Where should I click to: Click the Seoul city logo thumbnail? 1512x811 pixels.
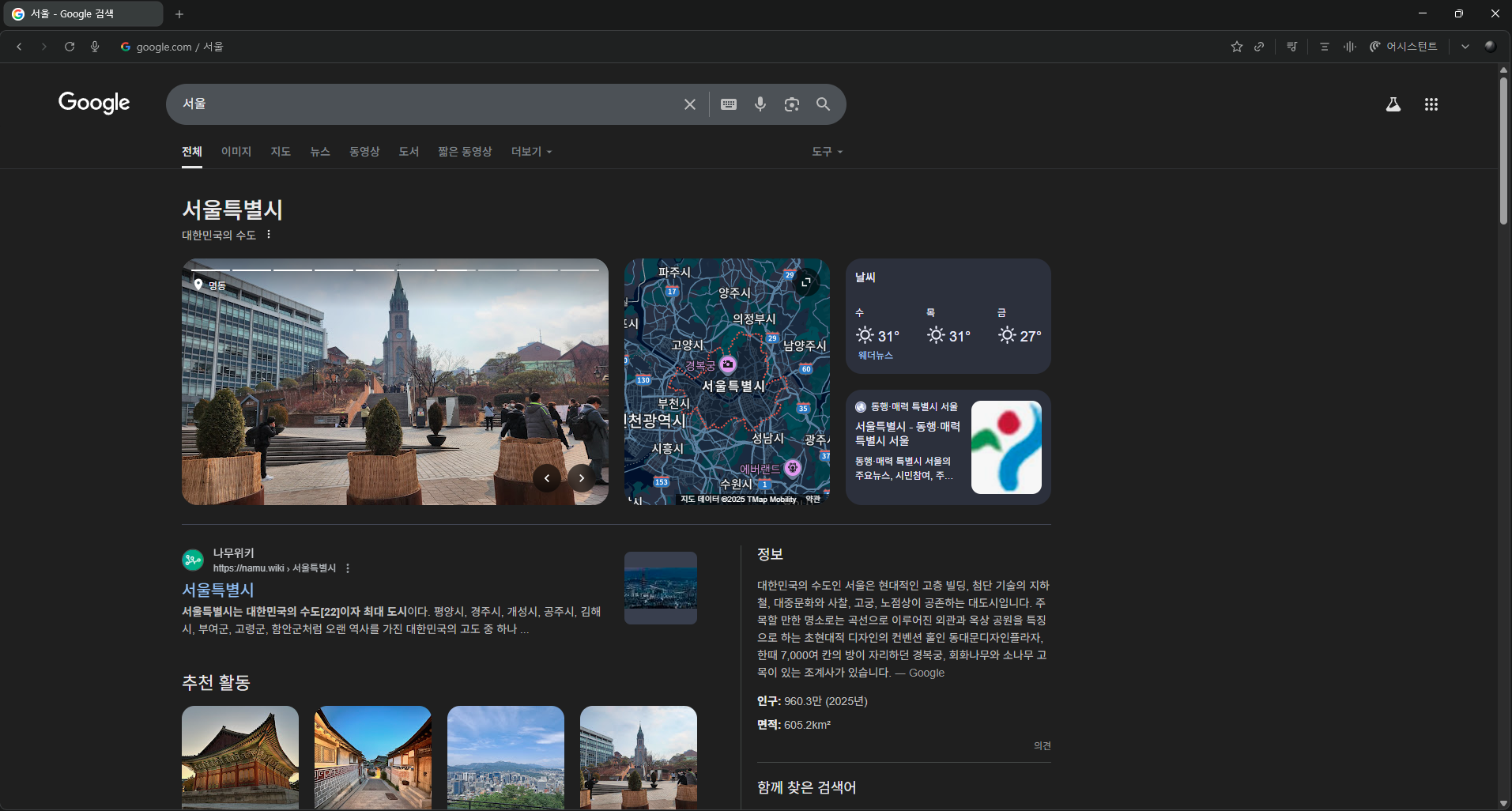tap(1006, 447)
